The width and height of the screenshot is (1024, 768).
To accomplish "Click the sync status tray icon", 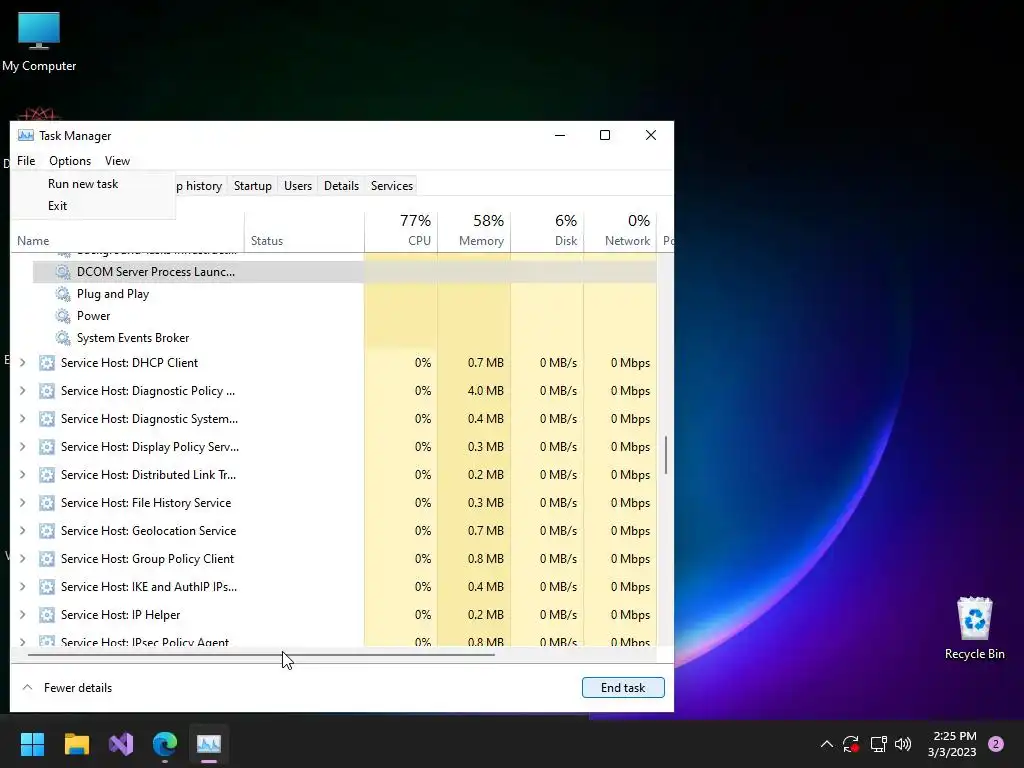I will (851, 744).
